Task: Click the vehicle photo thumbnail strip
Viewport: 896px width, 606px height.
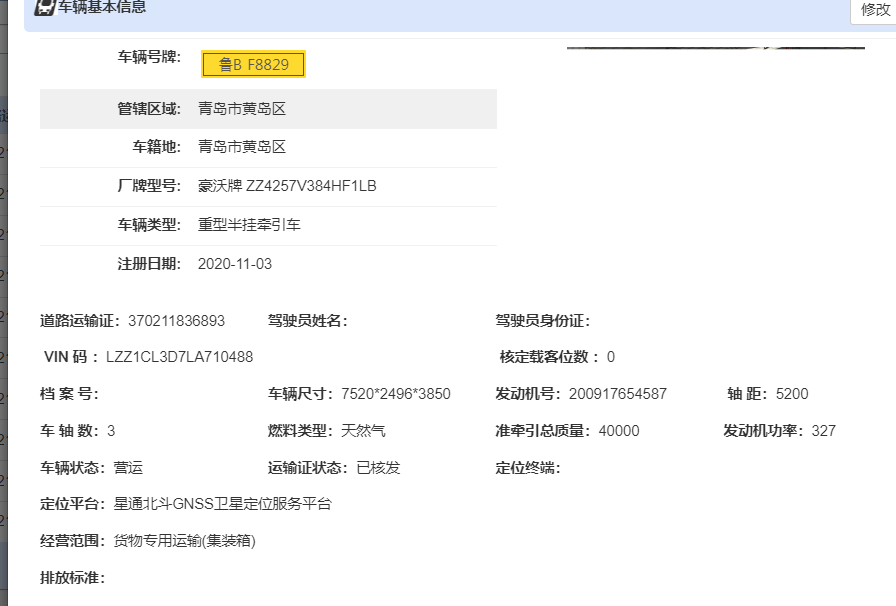Action: (715, 47)
